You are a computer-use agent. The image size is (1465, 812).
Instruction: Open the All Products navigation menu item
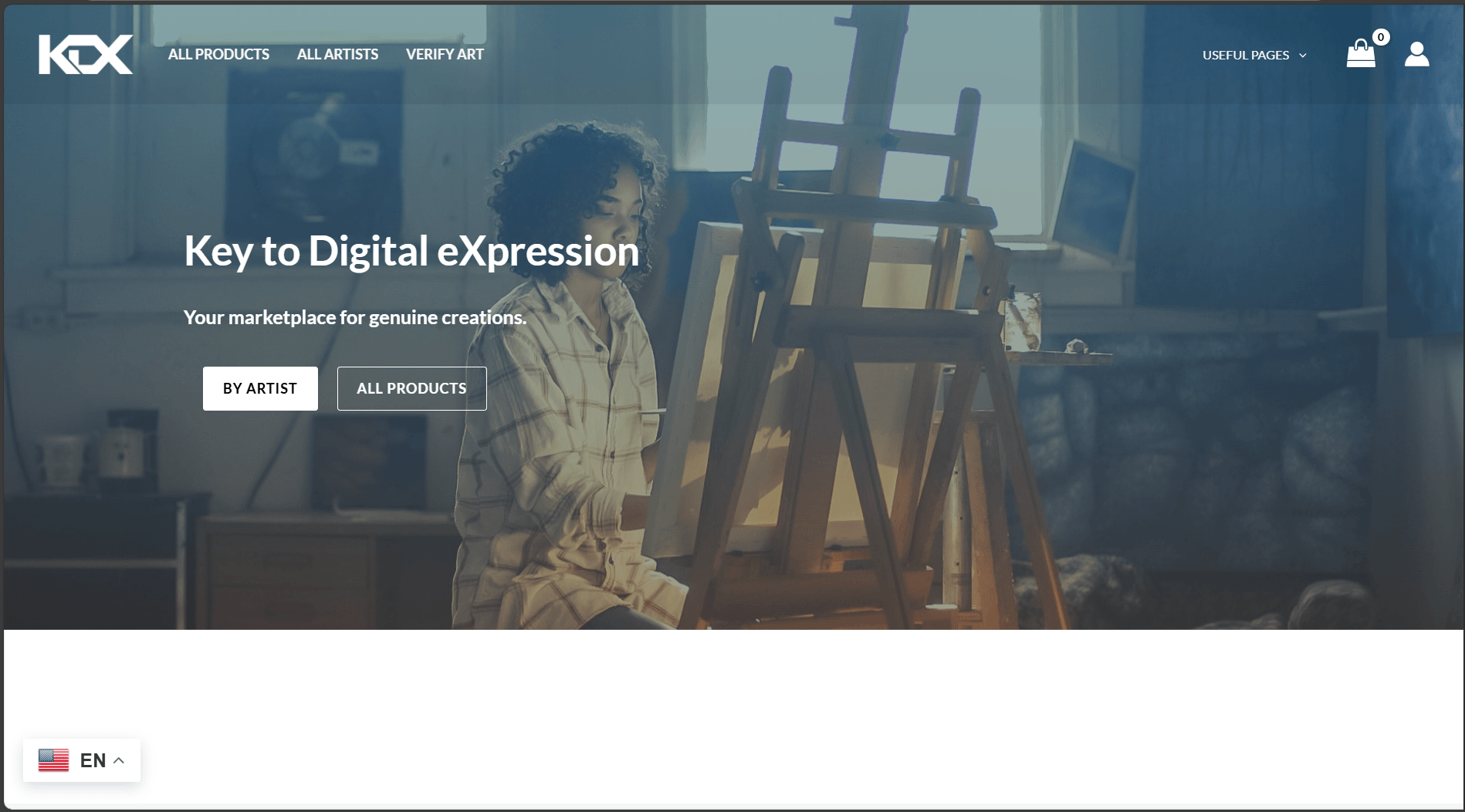click(218, 54)
